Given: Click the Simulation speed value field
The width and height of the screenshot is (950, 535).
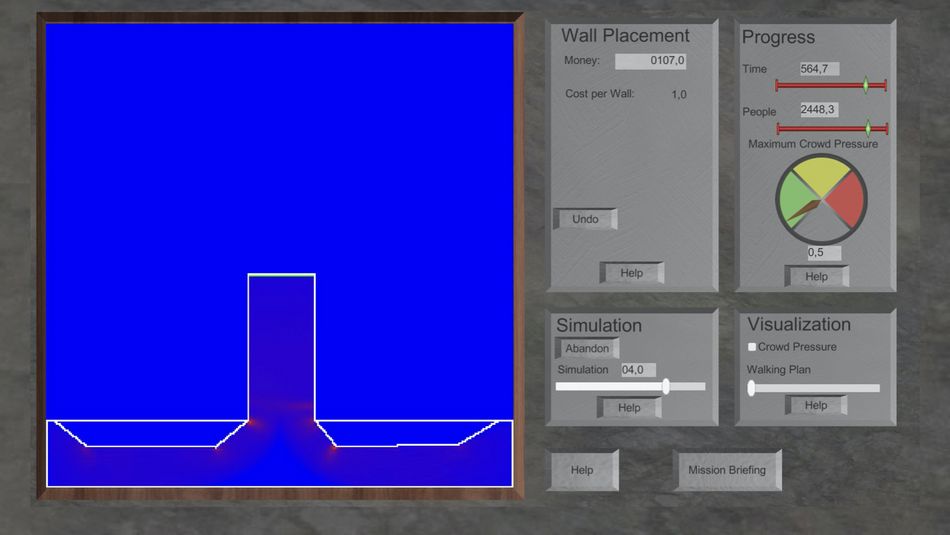Looking at the screenshot, I should (x=637, y=370).
